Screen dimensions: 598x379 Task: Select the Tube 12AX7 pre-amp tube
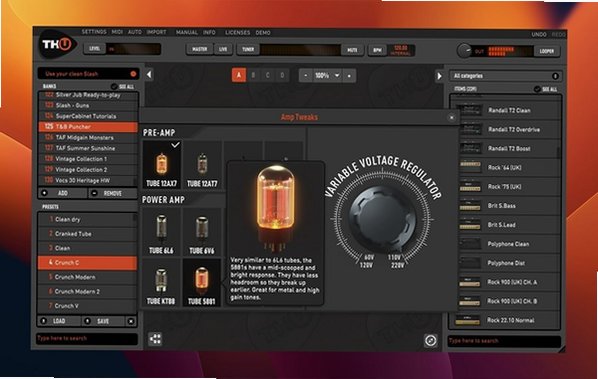point(162,165)
